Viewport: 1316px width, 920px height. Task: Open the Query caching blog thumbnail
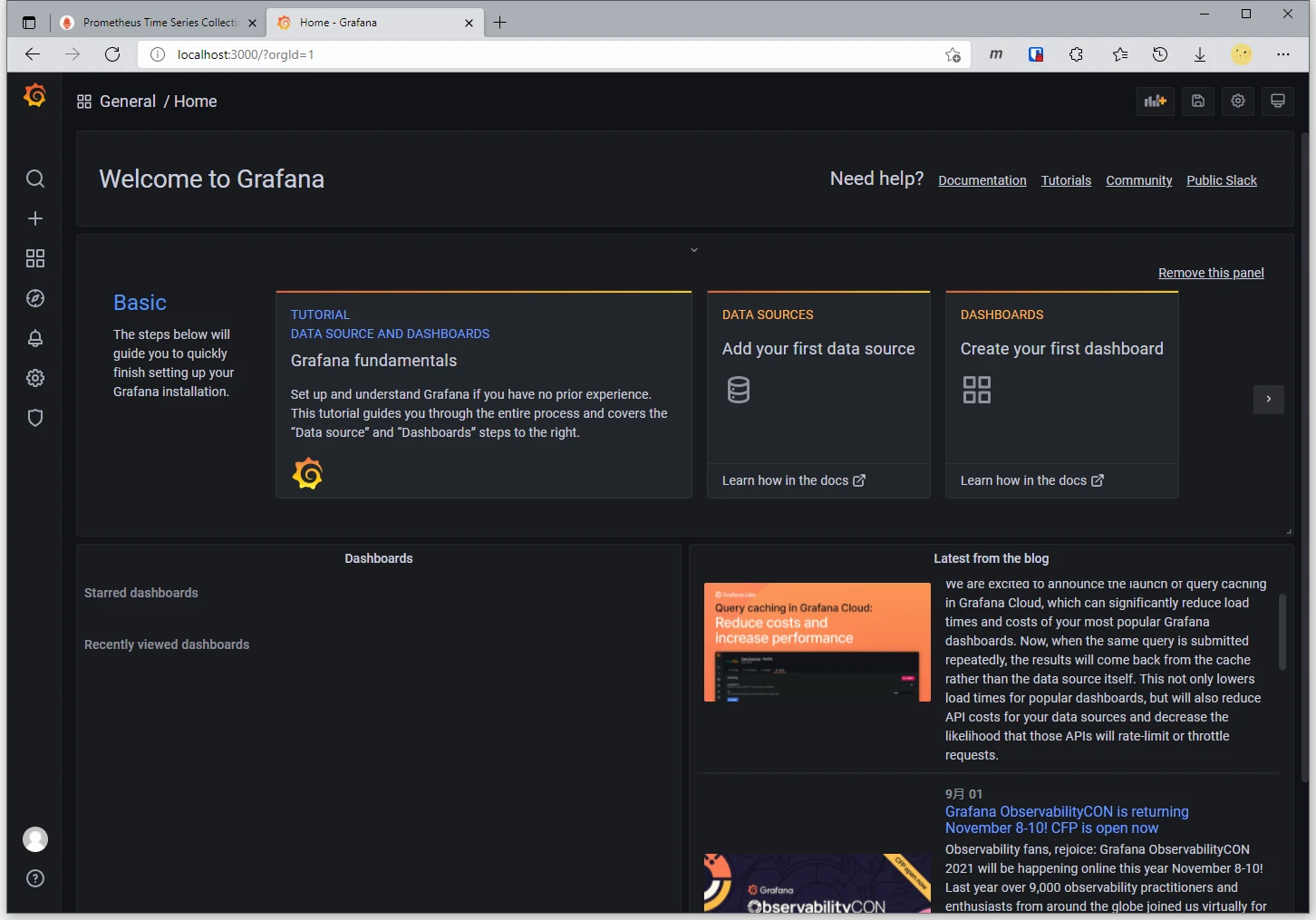(817, 642)
